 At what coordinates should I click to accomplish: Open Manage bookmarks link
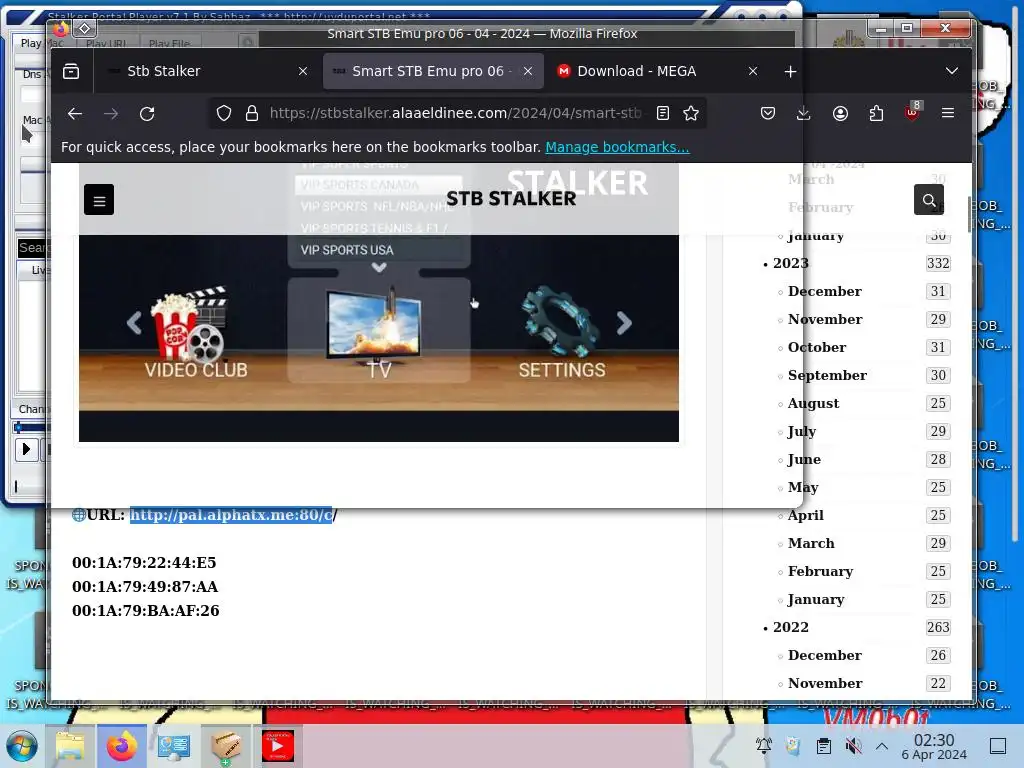pyautogui.click(x=617, y=147)
